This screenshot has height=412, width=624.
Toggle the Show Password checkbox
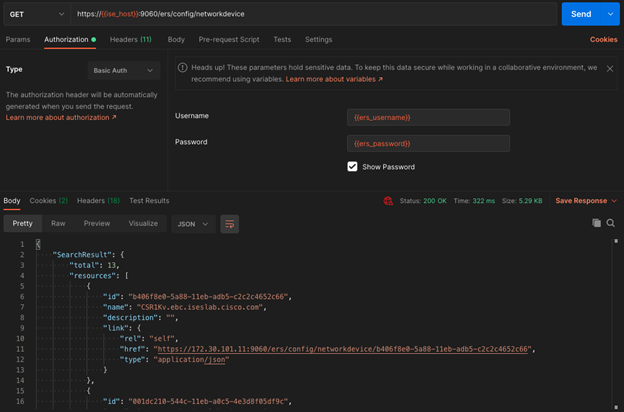tap(352, 167)
